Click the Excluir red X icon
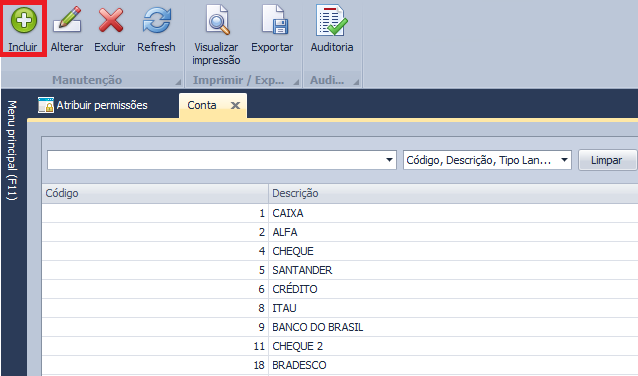638x376 pixels. pyautogui.click(x=111, y=20)
